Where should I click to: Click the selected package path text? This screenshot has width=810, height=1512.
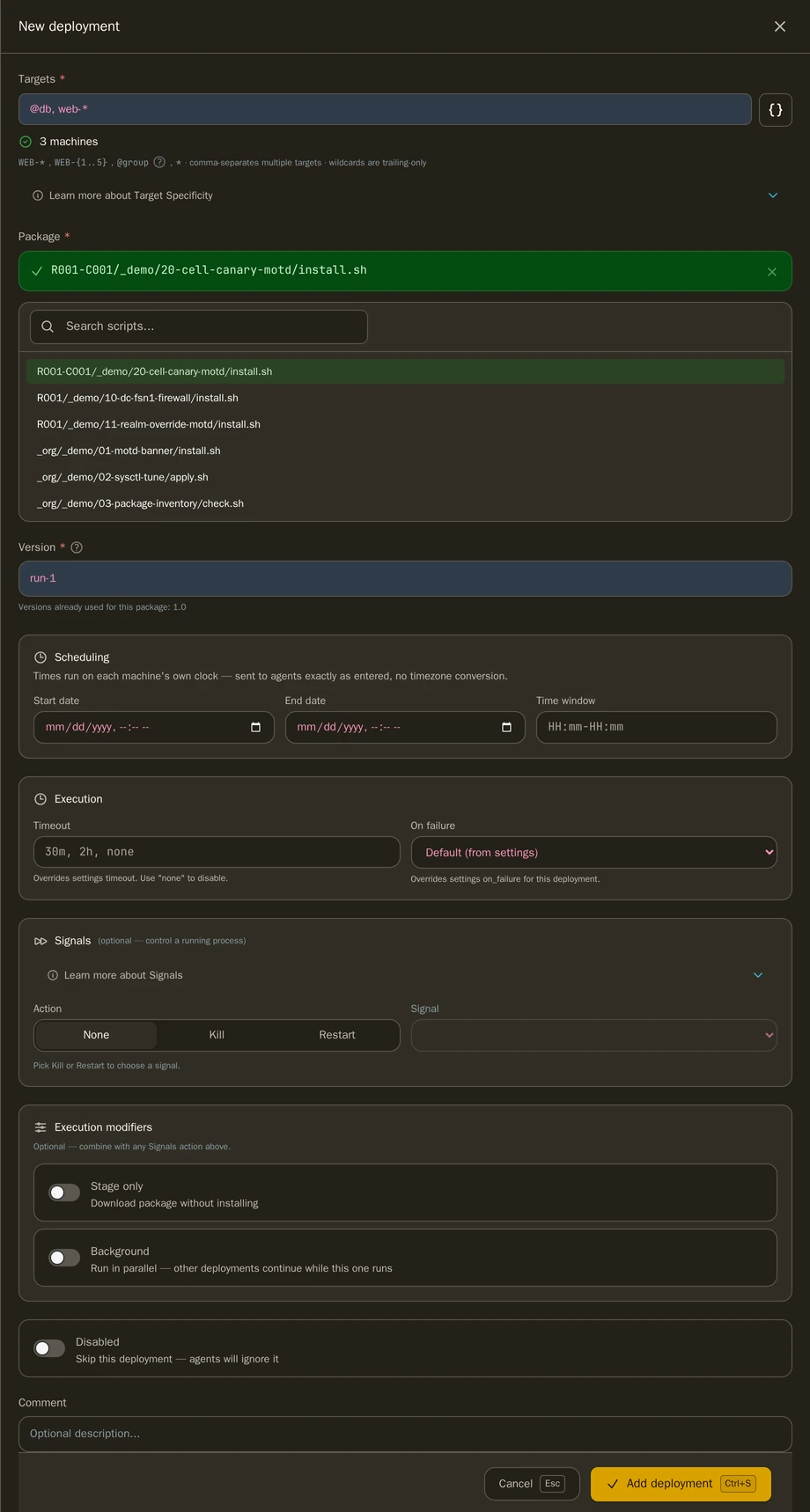tap(209, 270)
